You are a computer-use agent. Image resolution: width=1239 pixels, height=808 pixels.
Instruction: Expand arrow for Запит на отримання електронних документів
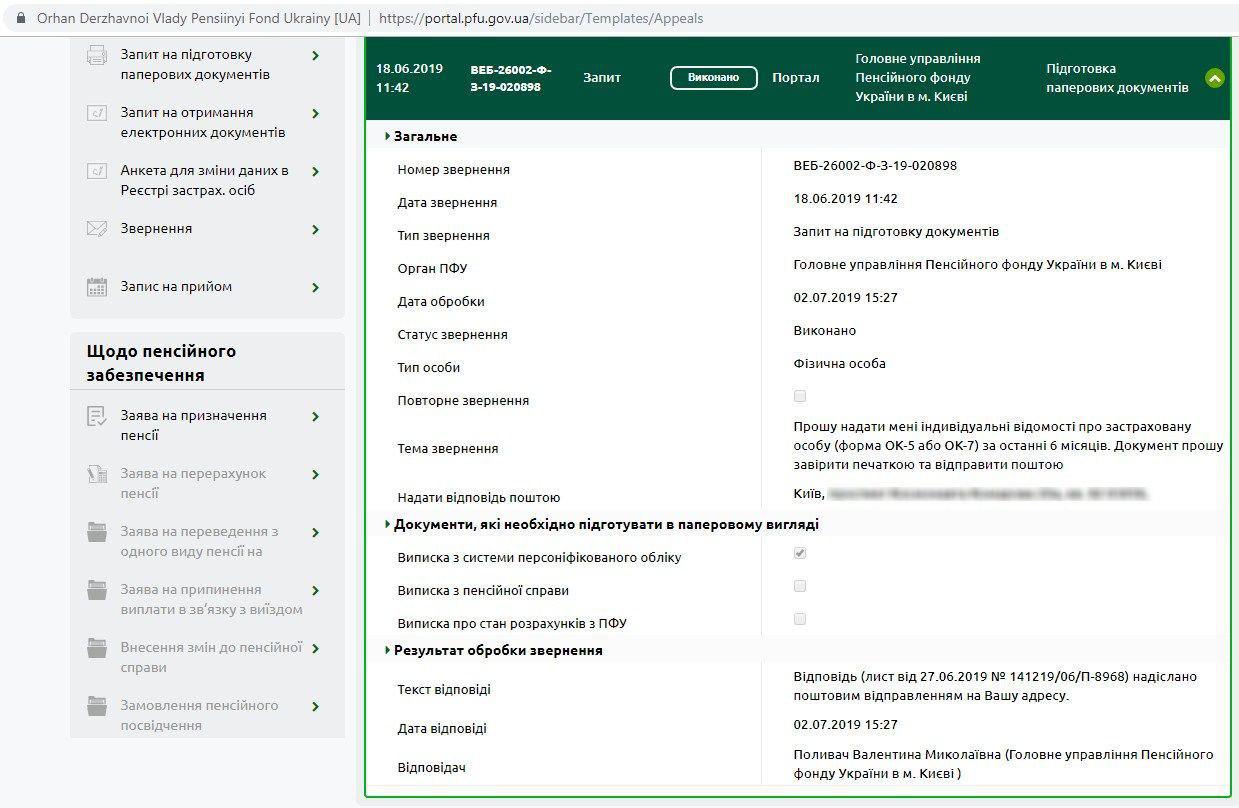click(316, 113)
